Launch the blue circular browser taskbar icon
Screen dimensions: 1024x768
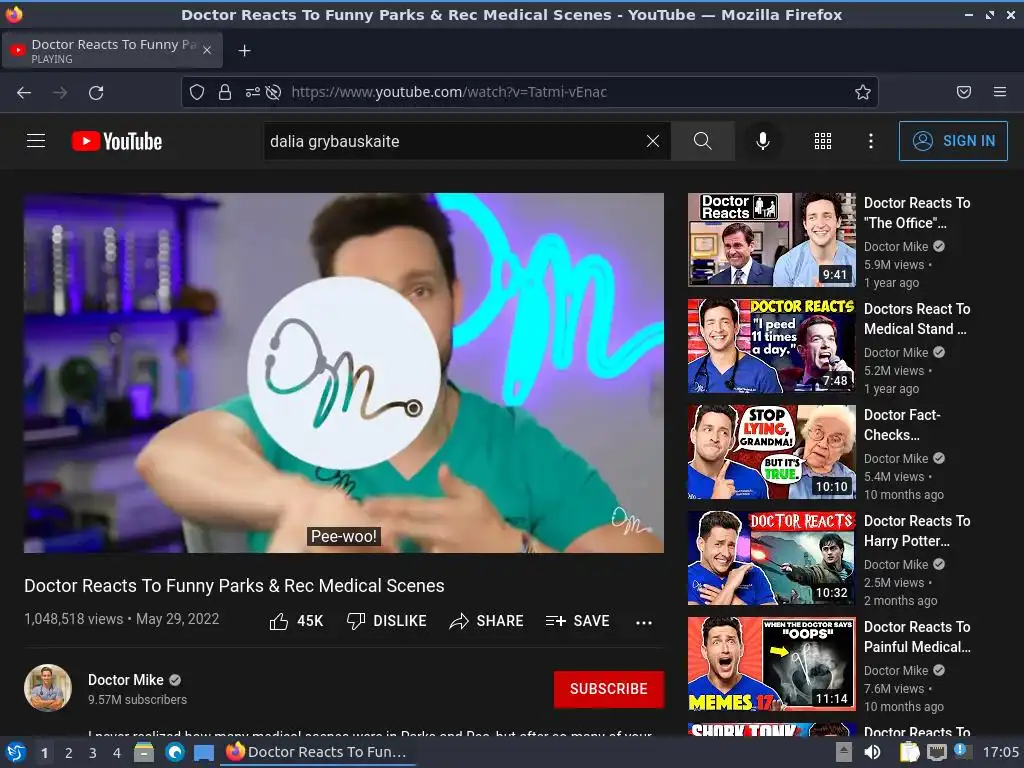tap(174, 752)
